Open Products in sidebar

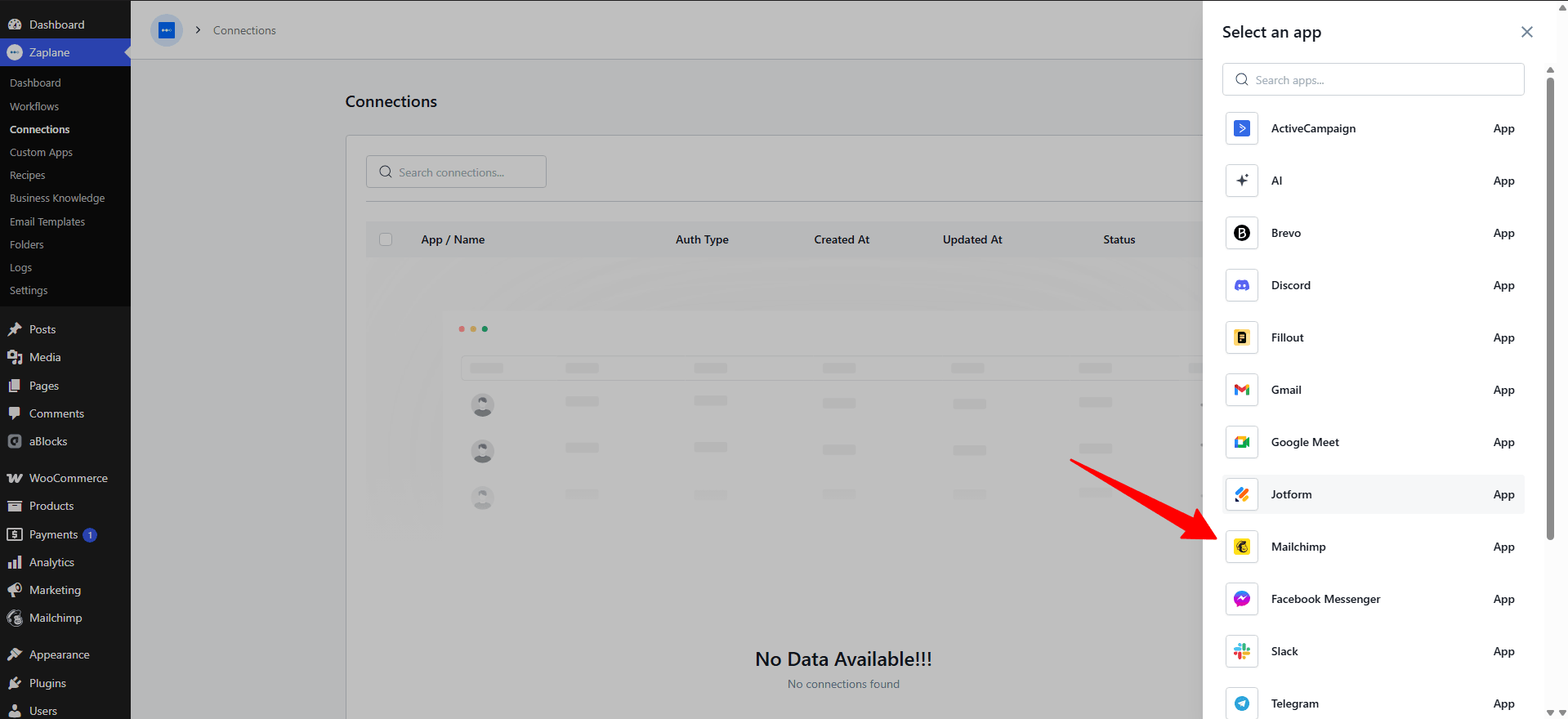(x=51, y=506)
